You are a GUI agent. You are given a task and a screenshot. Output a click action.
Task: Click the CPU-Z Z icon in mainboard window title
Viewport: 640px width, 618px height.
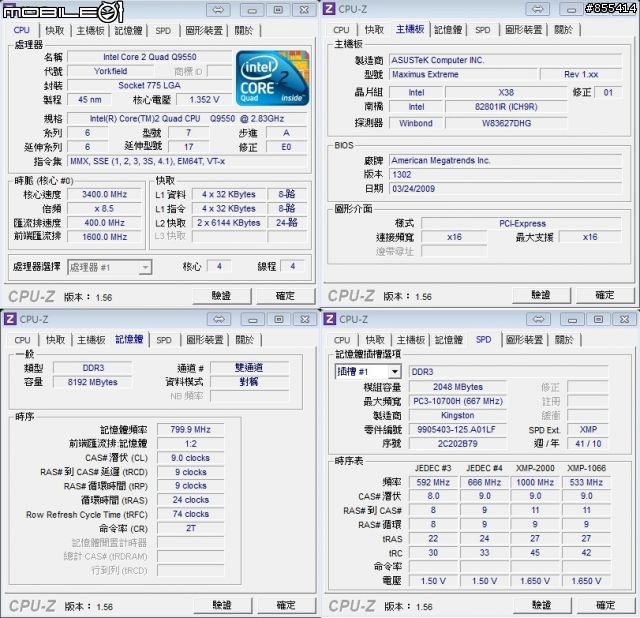(x=329, y=9)
